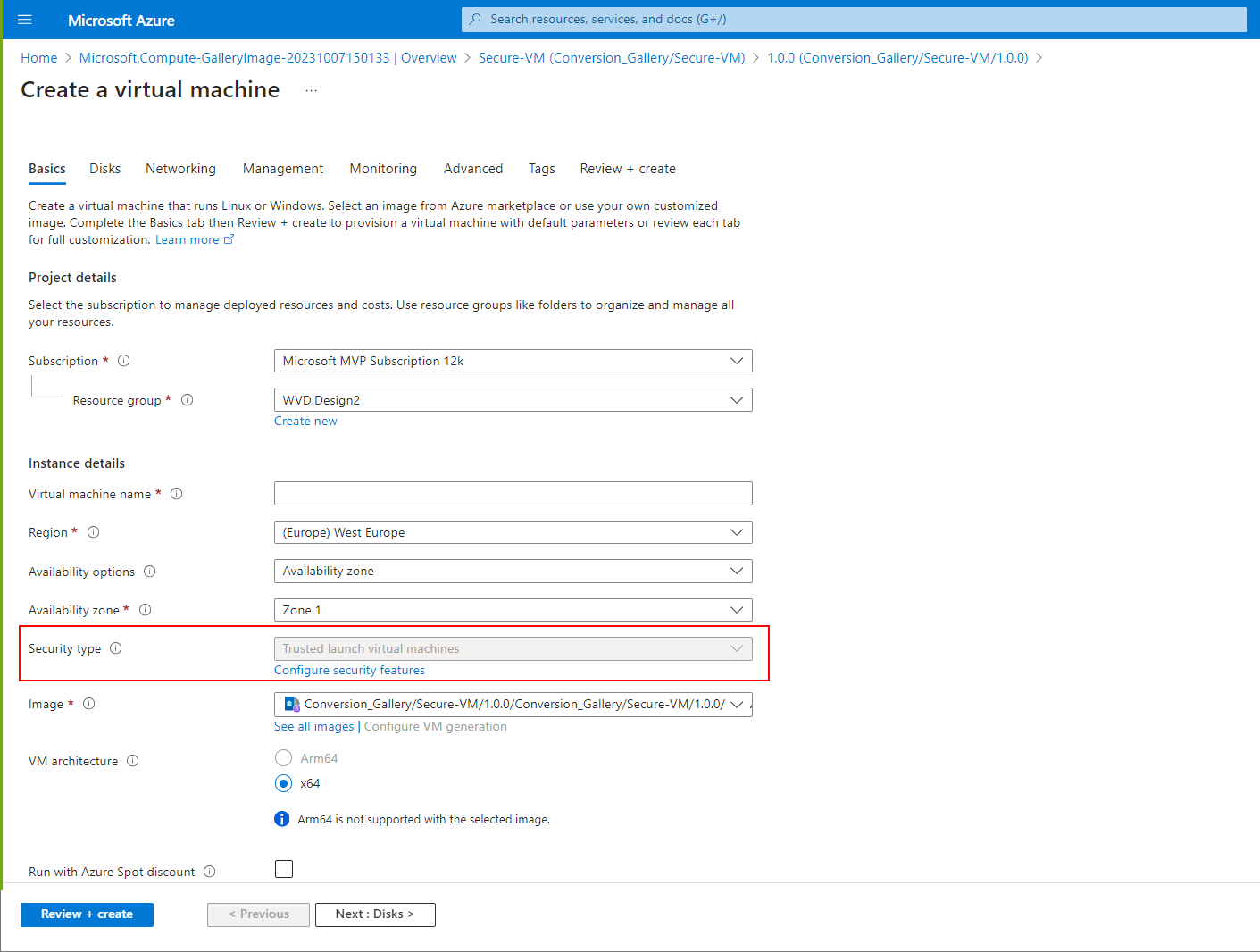The width and height of the screenshot is (1260, 952).
Task: Open the Secure-VM (Conversion_Gallery/Secure-VM) breadcrumb
Action: (x=612, y=58)
